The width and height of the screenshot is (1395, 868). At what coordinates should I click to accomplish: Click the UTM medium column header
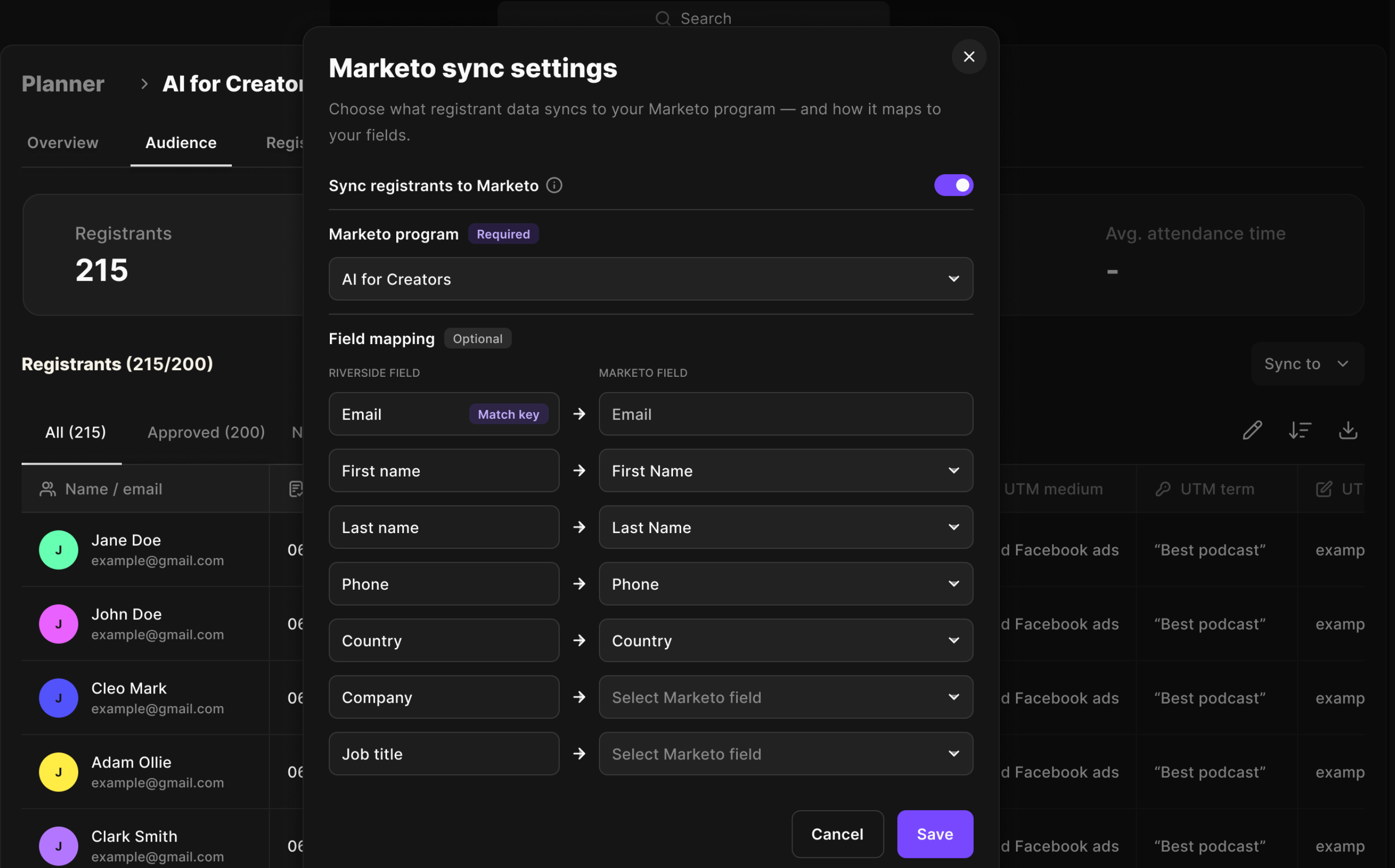(1053, 489)
